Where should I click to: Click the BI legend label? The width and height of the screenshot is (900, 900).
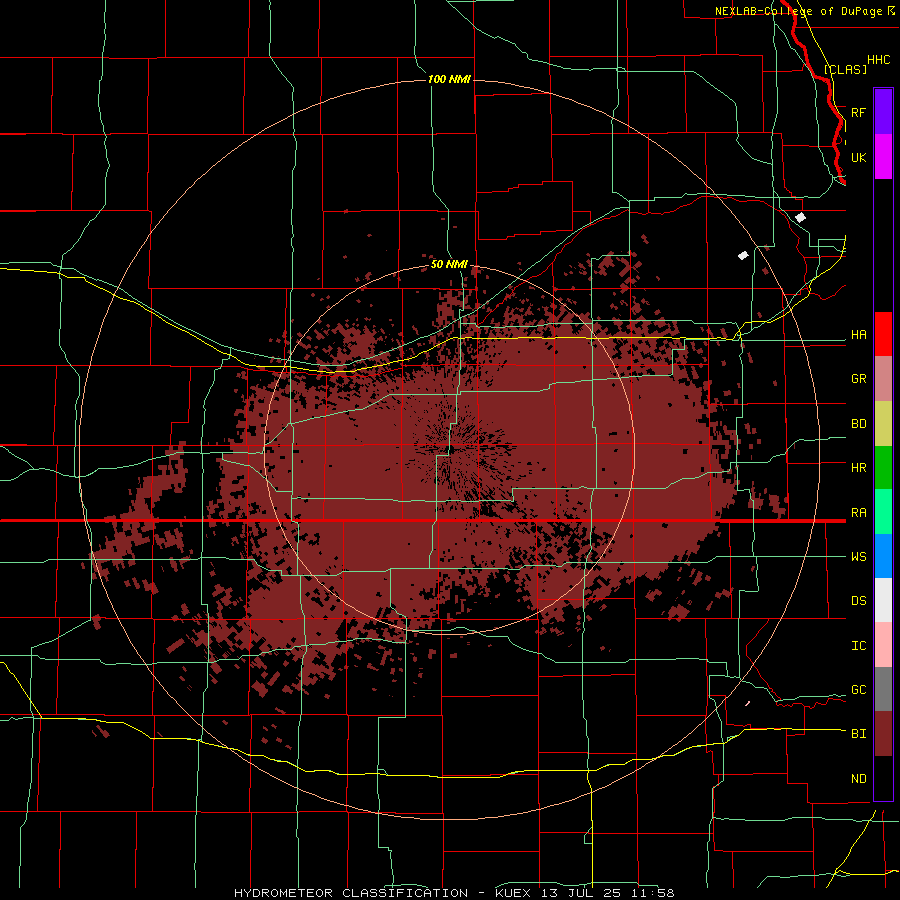coord(858,734)
